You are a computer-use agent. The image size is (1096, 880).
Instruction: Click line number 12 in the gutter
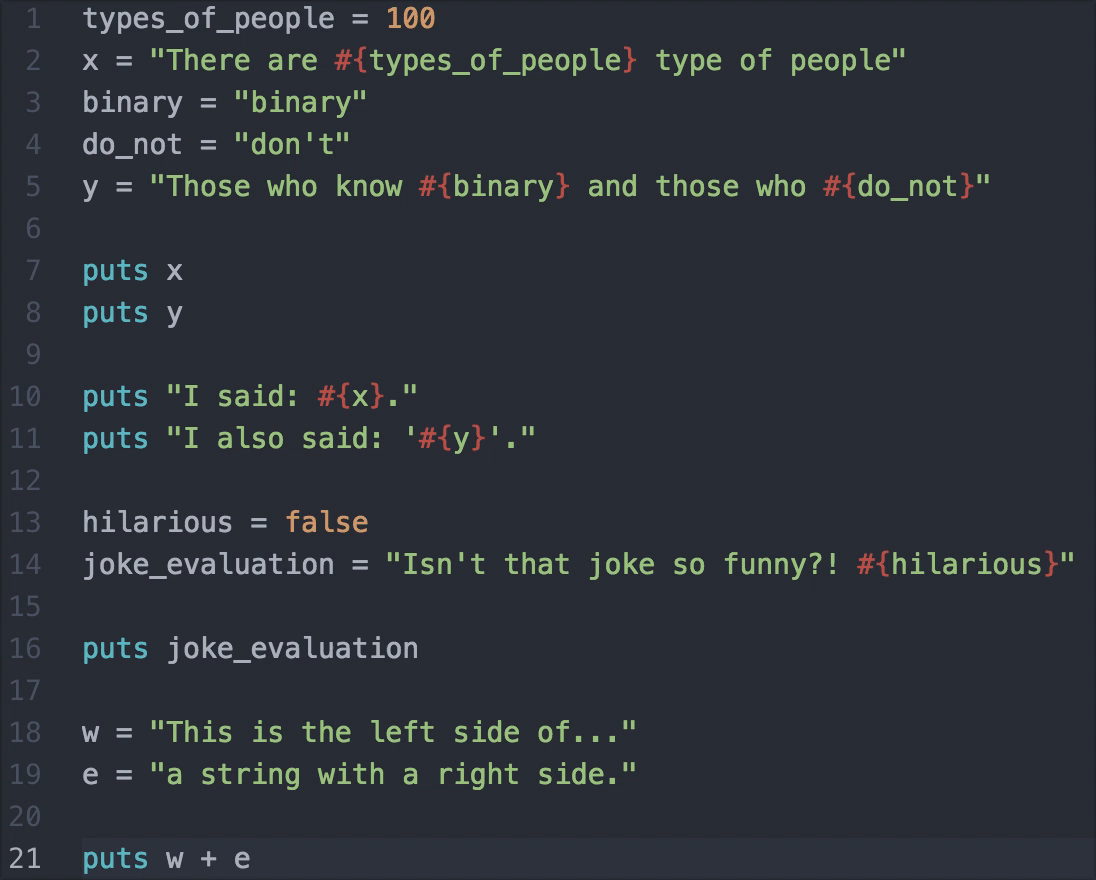(x=25, y=480)
